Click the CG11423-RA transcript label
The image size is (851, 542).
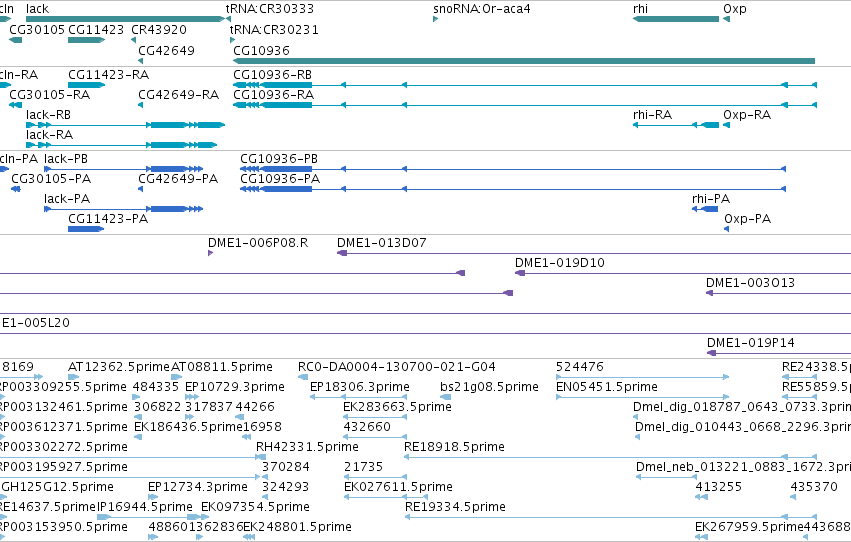pos(109,74)
